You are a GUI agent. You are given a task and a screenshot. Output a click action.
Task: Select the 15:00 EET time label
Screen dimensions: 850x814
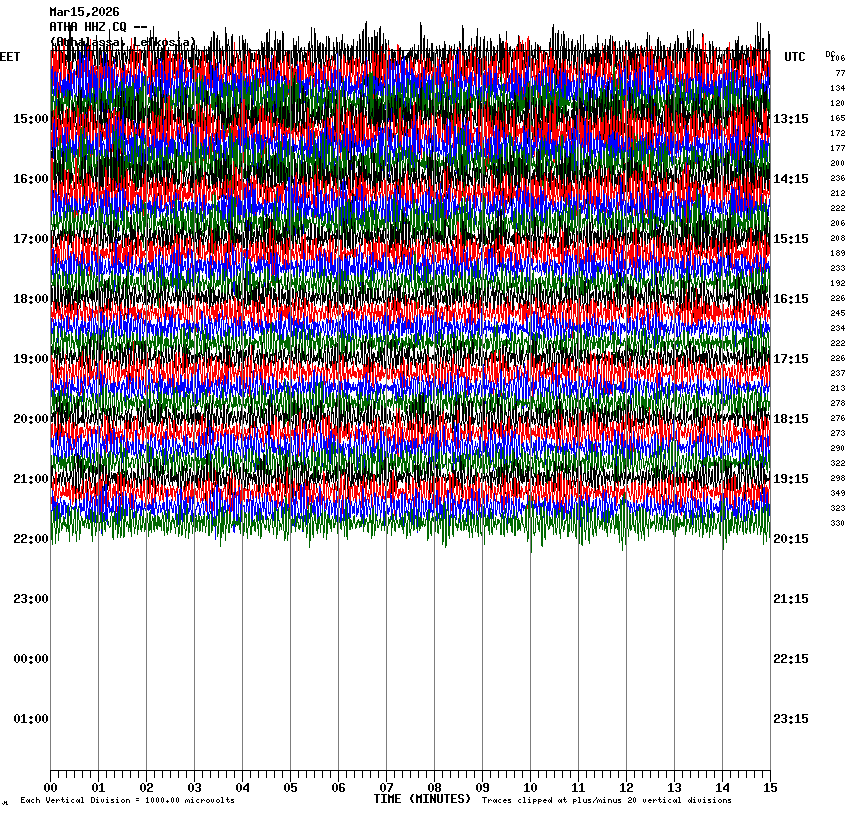pyautogui.click(x=30, y=119)
